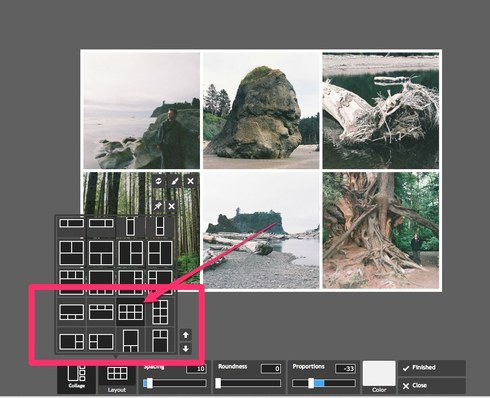The height and width of the screenshot is (398, 490).
Task: Choose portrait layout two small top, large bottom
Action: tap(160, 341)
